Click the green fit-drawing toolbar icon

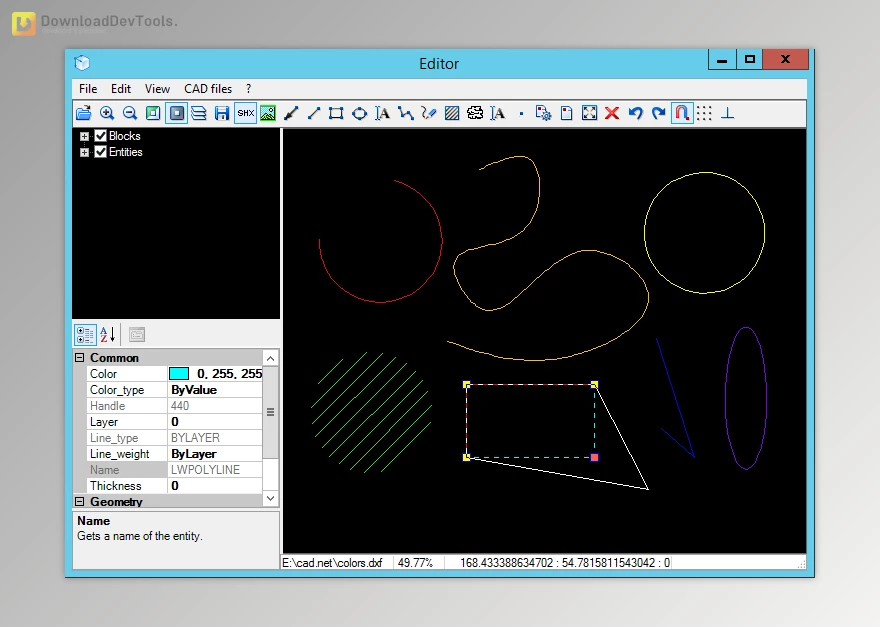153,113
